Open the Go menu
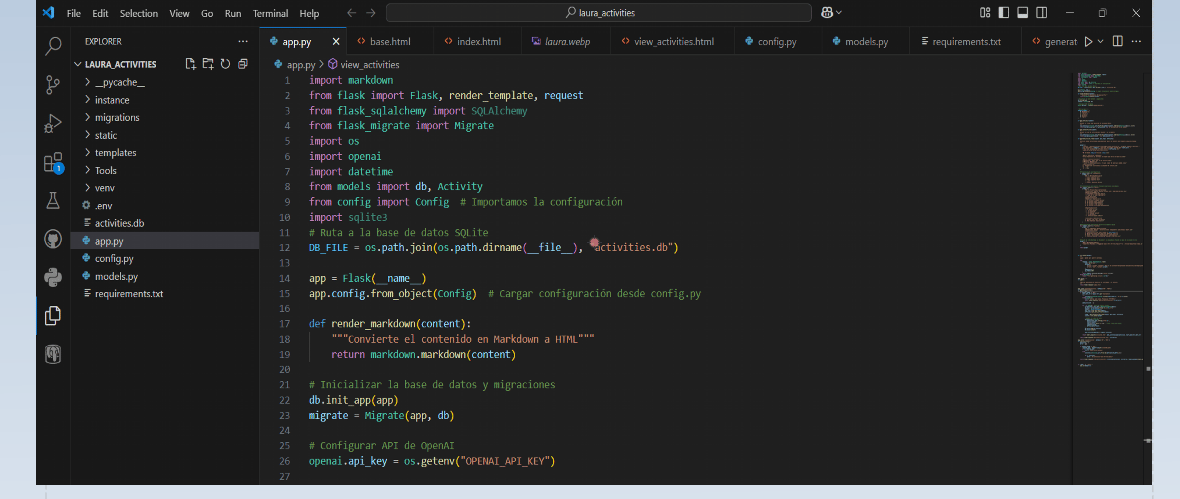 207,14
